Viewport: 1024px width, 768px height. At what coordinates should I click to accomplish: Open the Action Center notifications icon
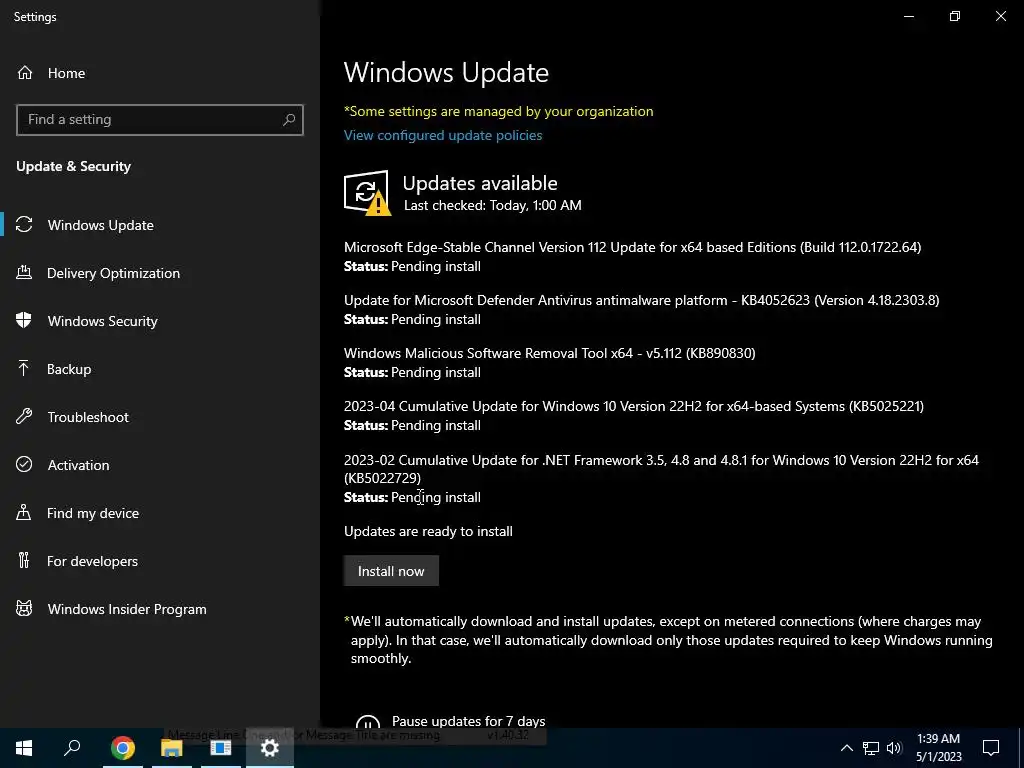991,748
